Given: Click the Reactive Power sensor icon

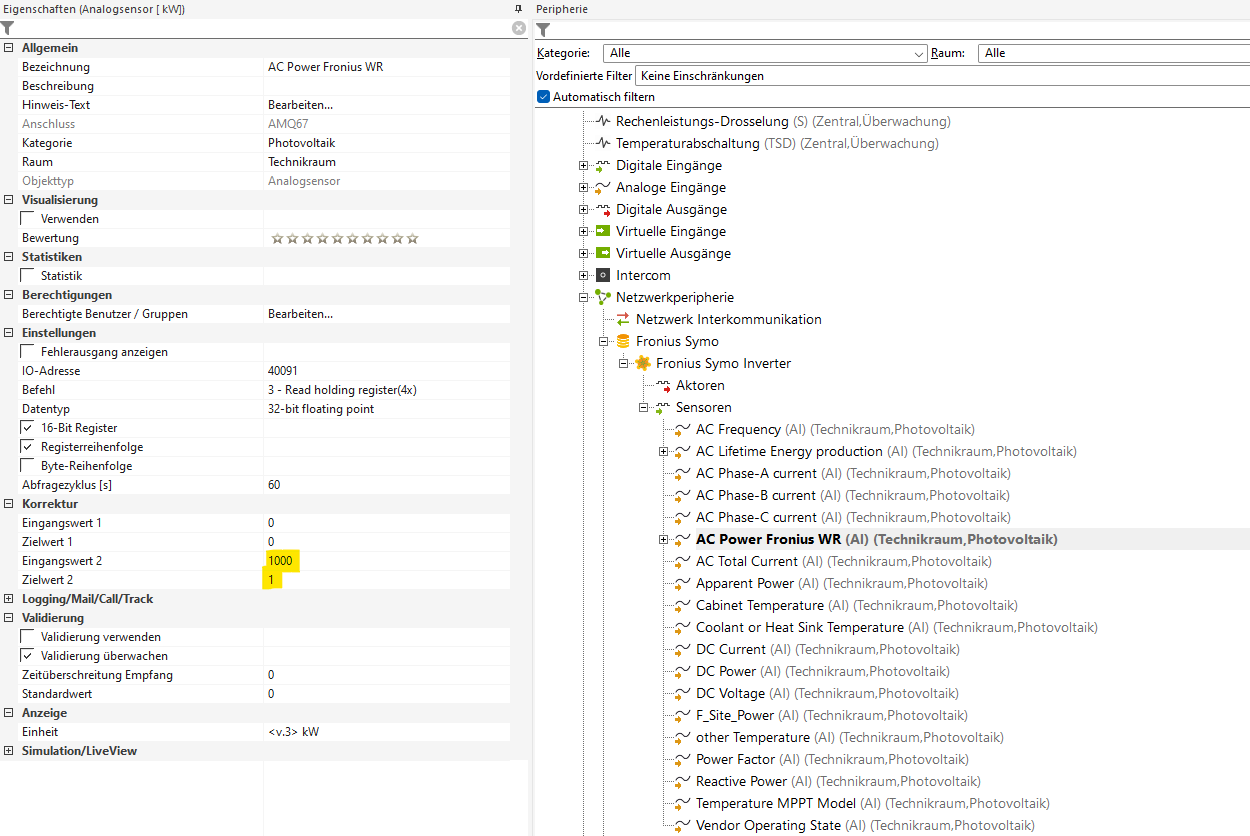Looking at the screenshot, I should pos(683,781).
